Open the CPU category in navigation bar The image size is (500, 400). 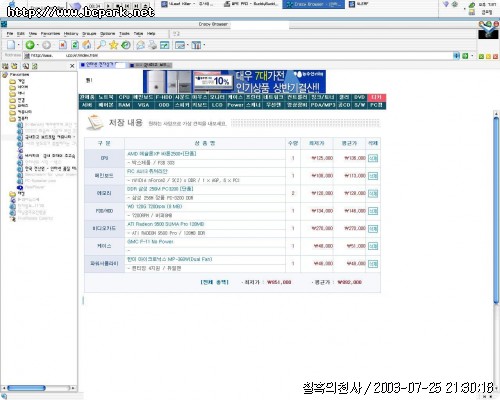(124, 97)
